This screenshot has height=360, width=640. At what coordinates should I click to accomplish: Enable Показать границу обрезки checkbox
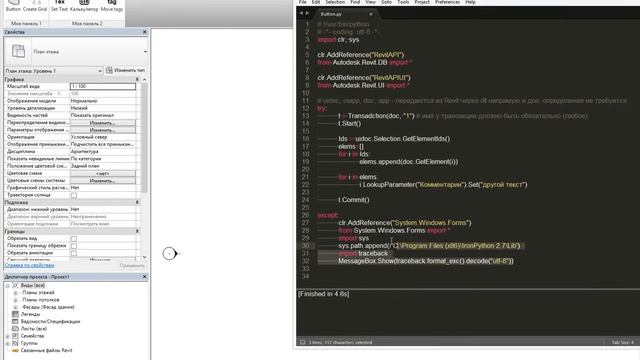click(74, 246)
